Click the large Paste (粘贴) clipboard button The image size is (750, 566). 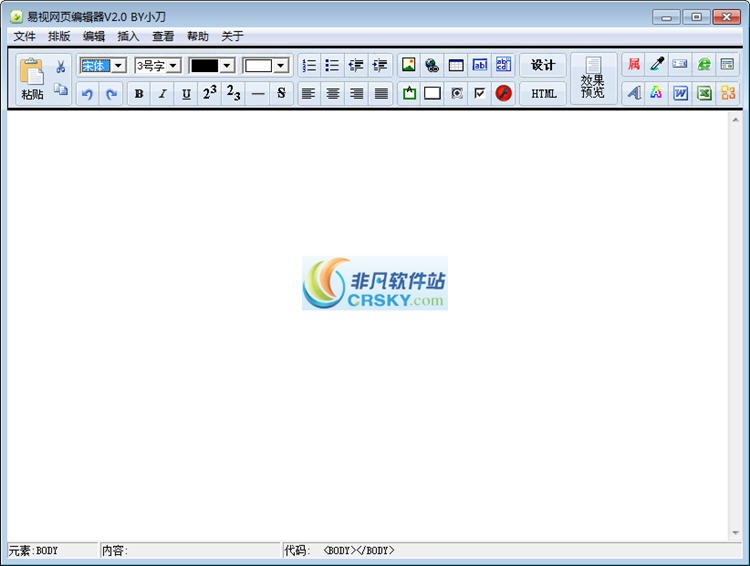[x=32, y=79]
